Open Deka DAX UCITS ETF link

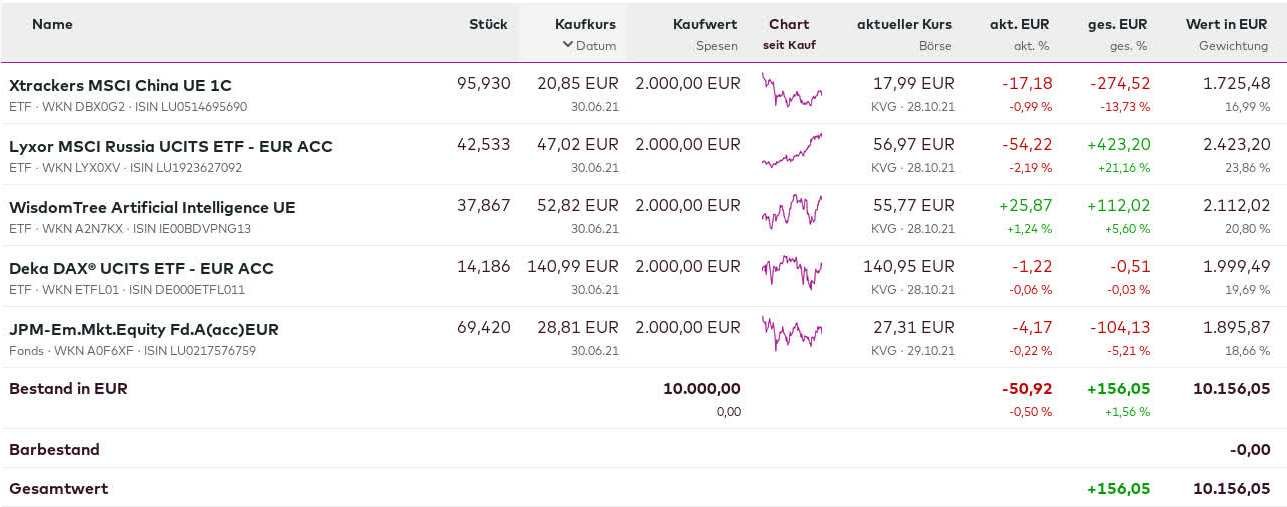pos(141,268)
